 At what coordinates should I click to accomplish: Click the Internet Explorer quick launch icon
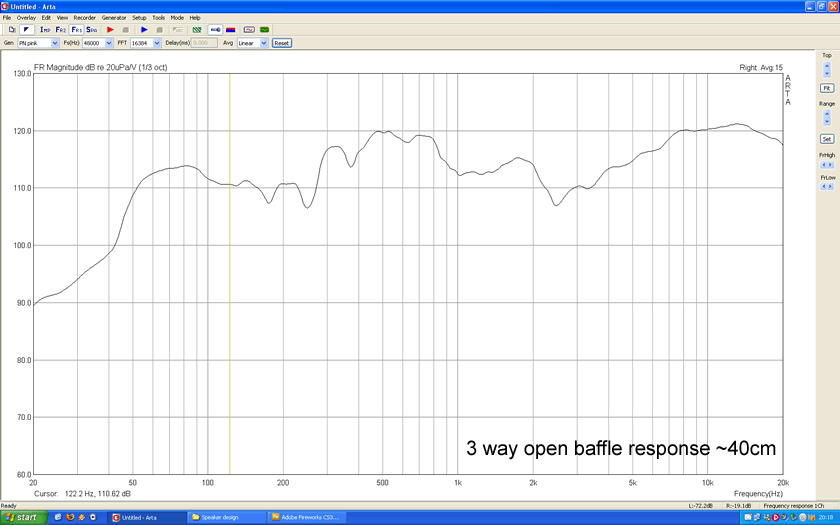[58, 518]
